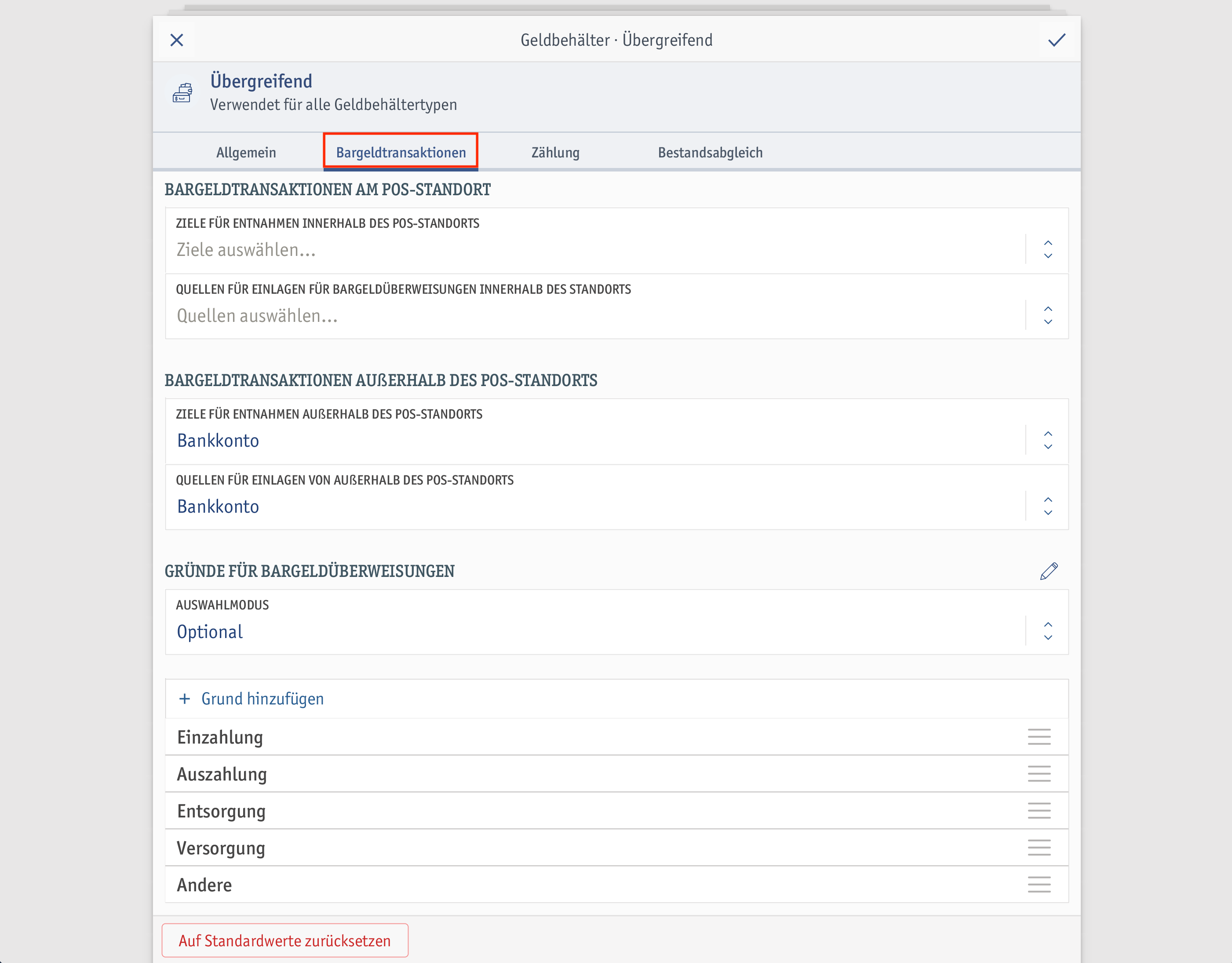Image resolution: width=1232 pixels, height=963 pixels.
Task: Click the Übergreifend heading title
Action: tap(261, 81)
